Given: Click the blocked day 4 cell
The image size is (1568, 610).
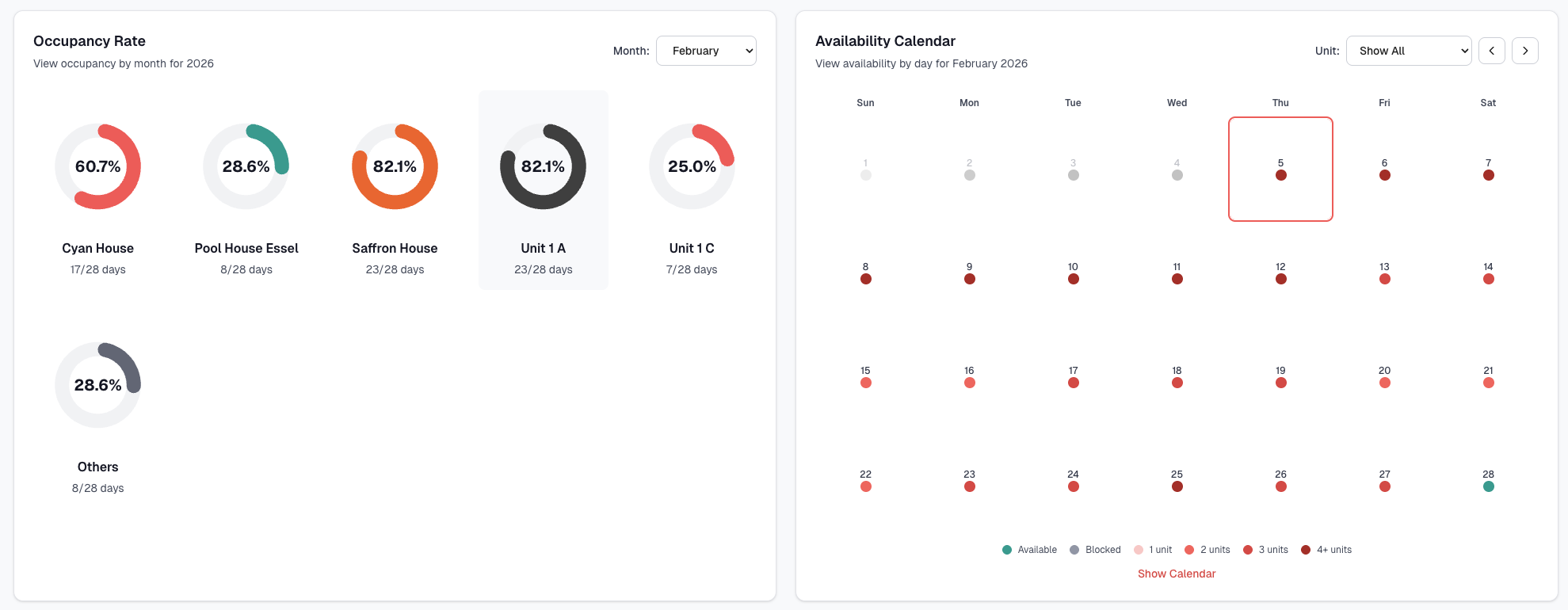Looking at the screenshot, I should (1177, 169).
